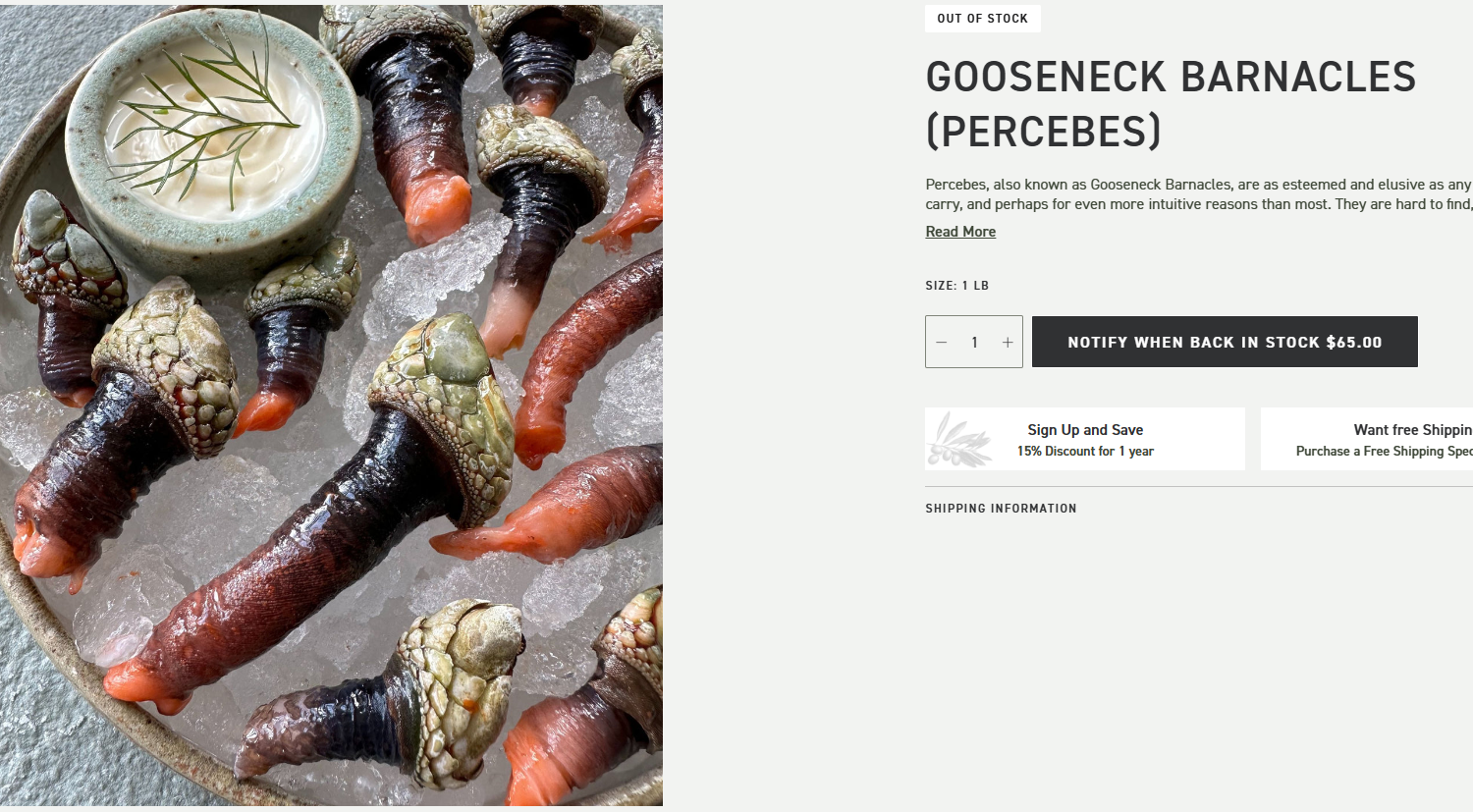Image resolution: width=1473 pixels, height=812 pixels.
Task: Decrease quantity using the minus icon
Action: click(x=941, y=342)
